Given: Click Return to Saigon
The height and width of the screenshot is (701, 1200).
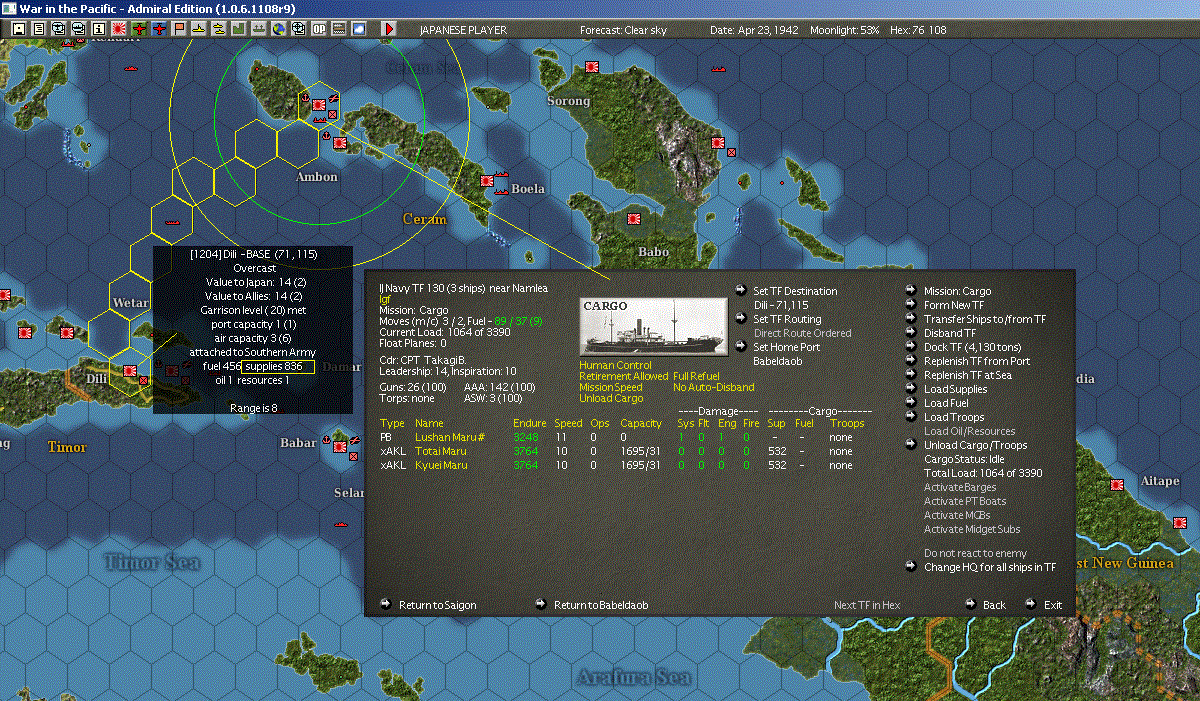Looking at the screenshot, I should 437,605.
